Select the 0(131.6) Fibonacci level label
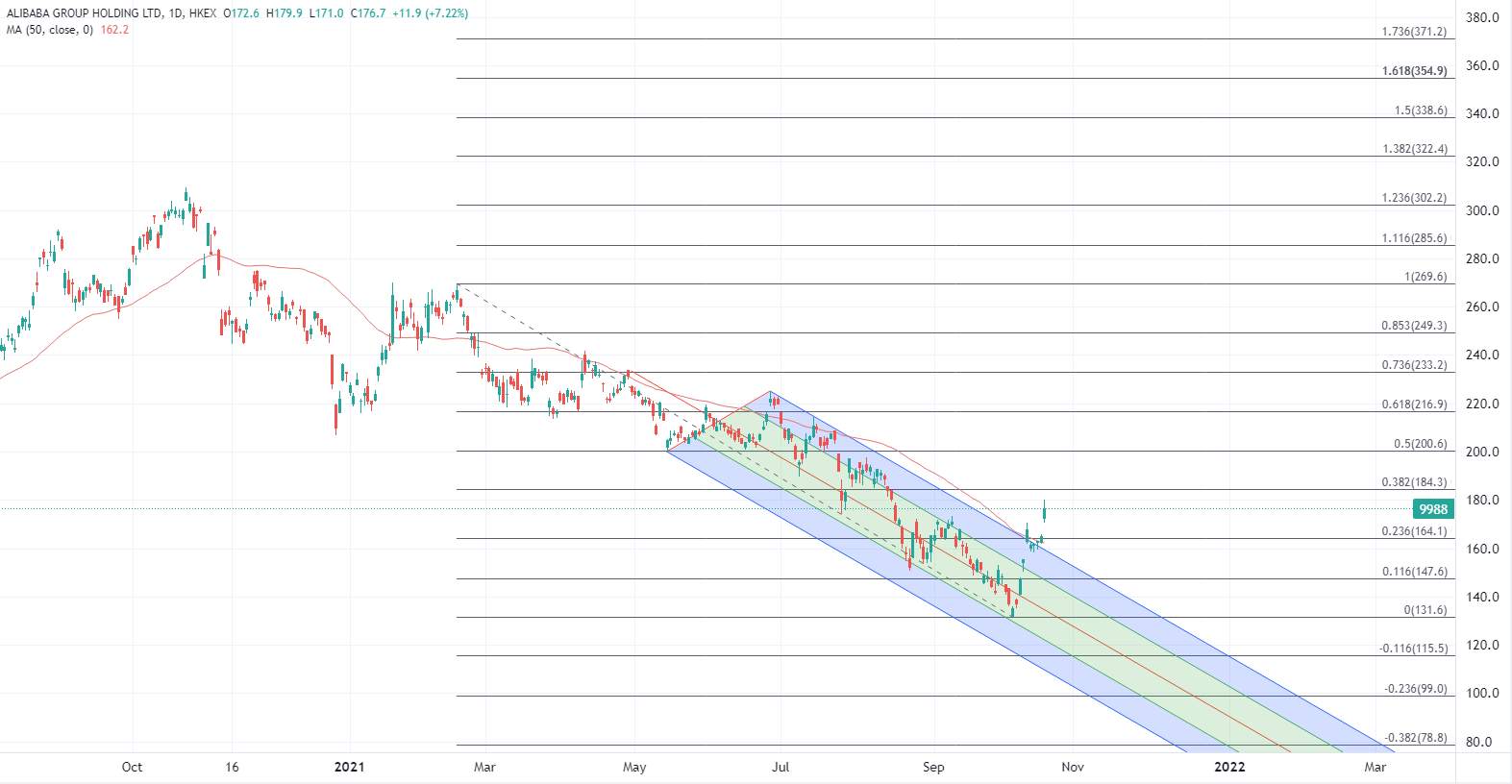 click(1425, 610)
